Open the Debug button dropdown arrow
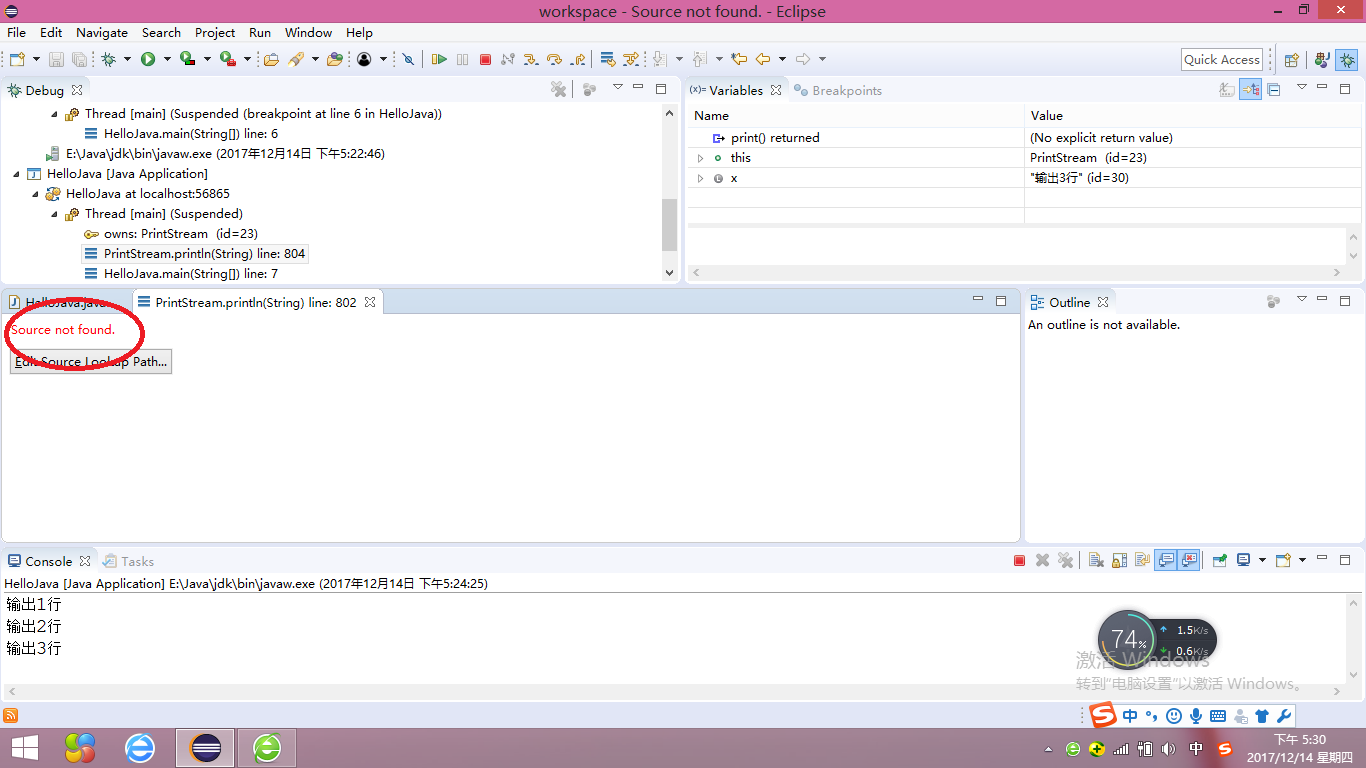 127,59
